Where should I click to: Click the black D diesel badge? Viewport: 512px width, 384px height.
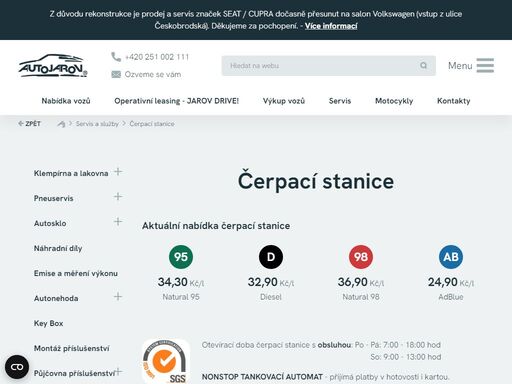click(271, 257)
